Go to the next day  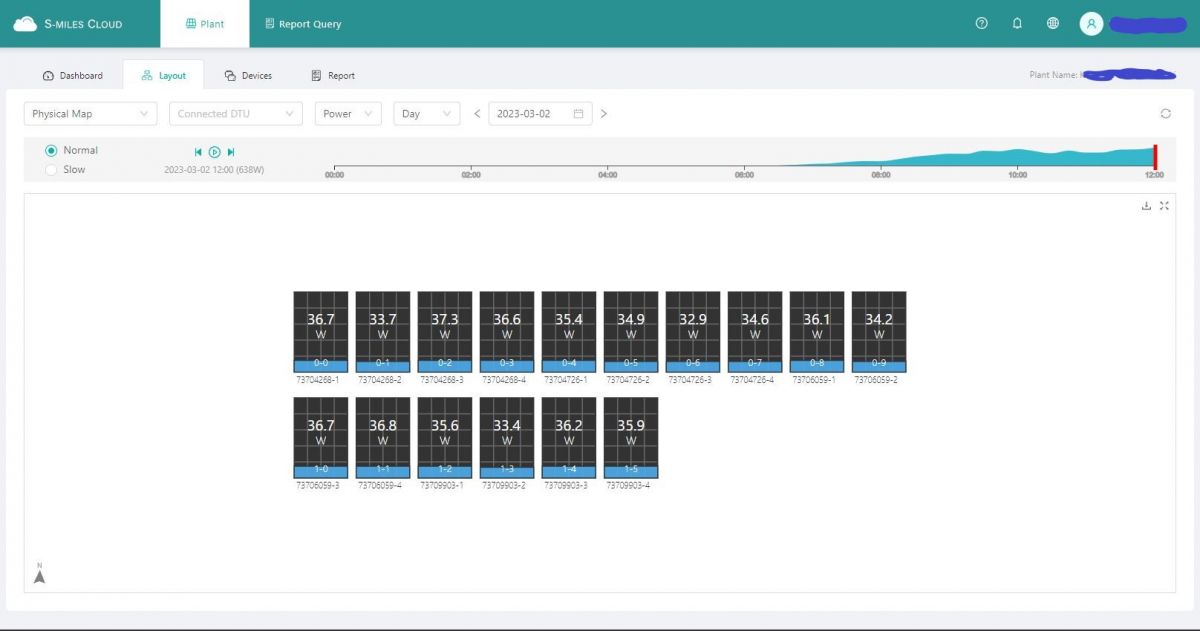(x=604, y=114)
